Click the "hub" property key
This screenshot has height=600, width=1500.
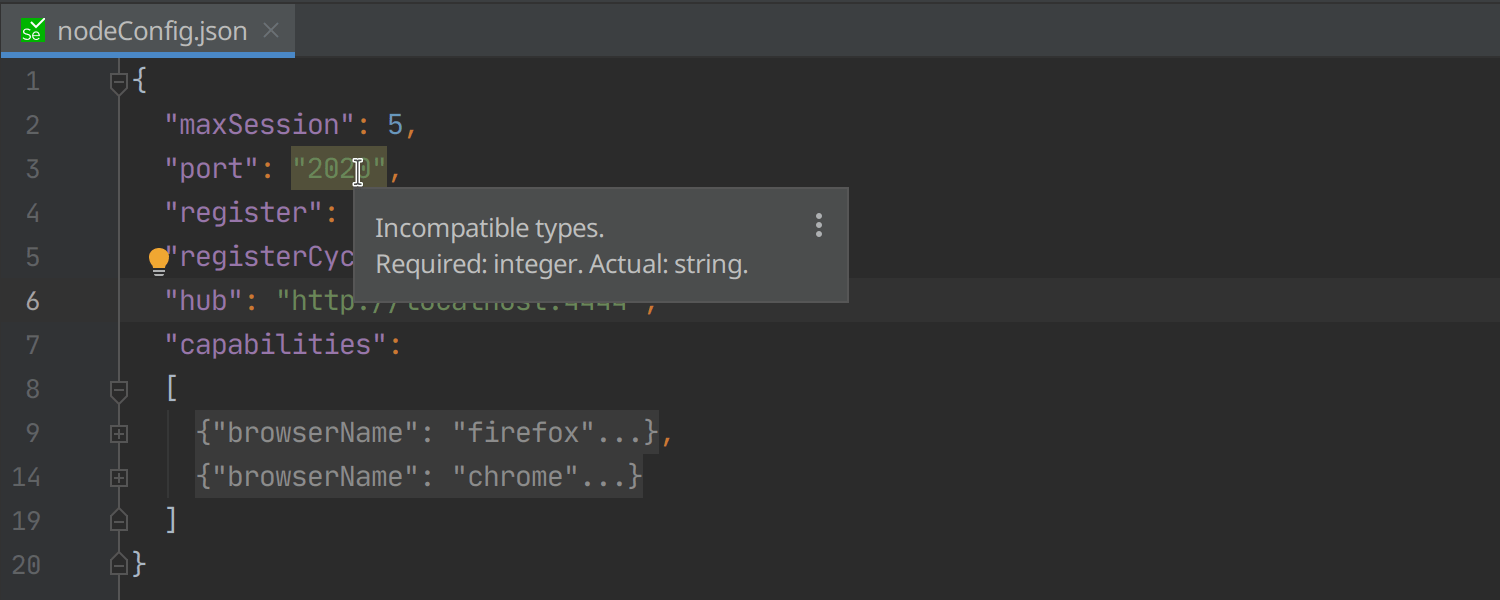click(x=204, y=301)
